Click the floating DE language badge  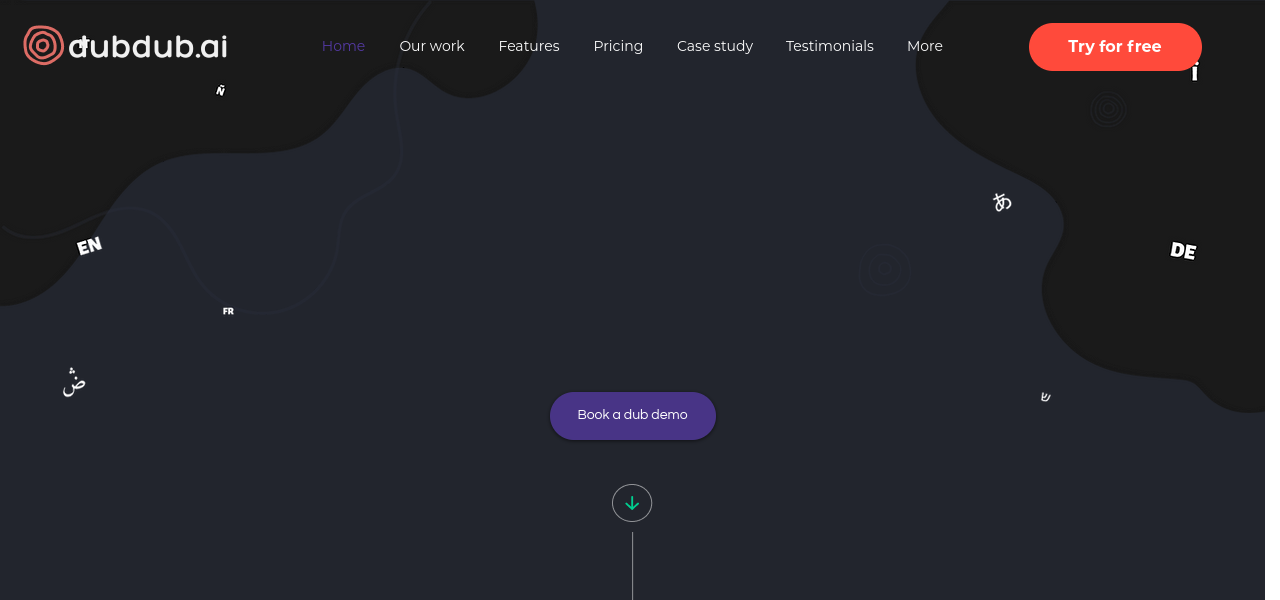tap(1183, 251)
